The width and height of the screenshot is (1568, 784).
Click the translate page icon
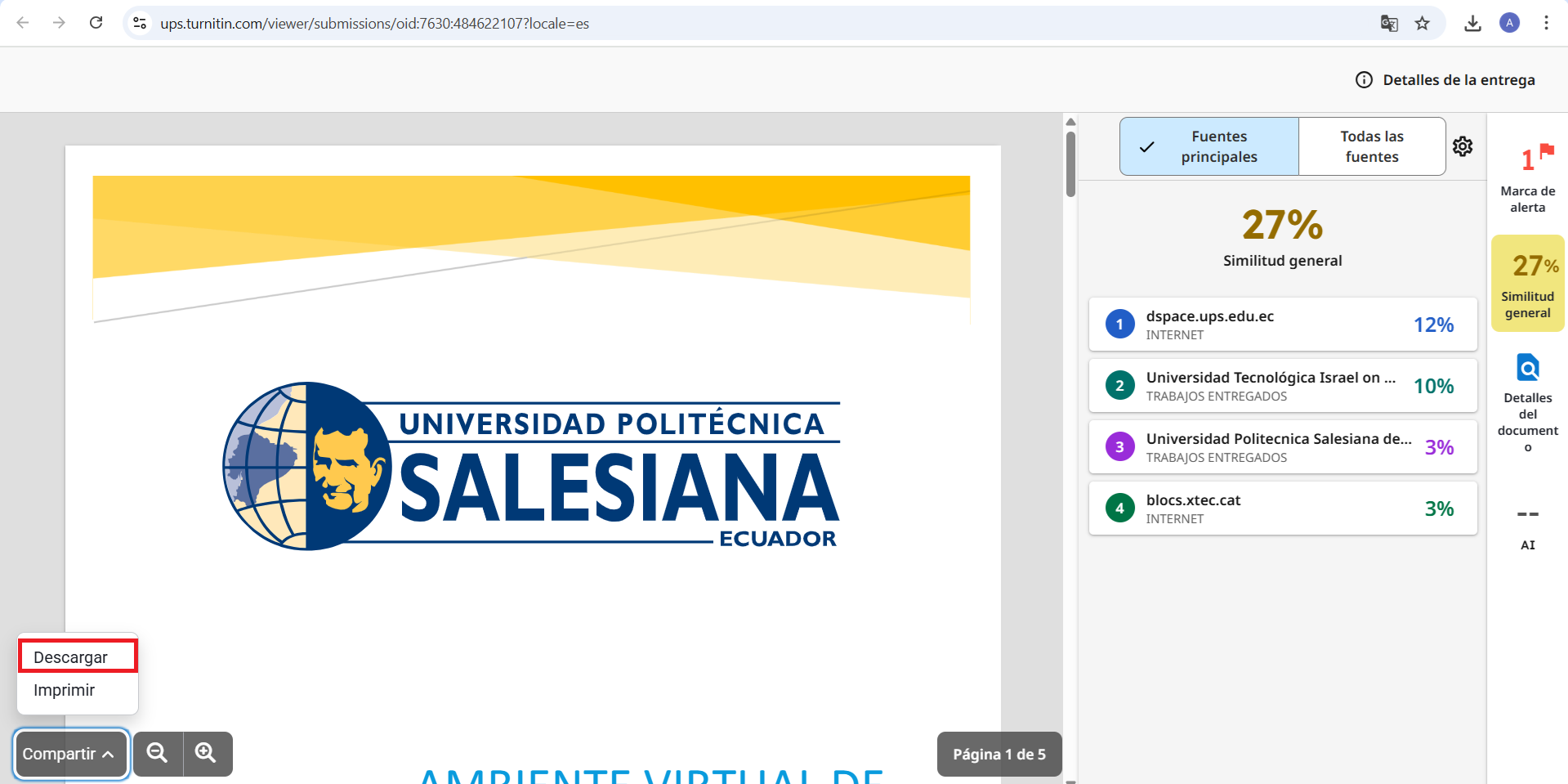(1389, 23)
